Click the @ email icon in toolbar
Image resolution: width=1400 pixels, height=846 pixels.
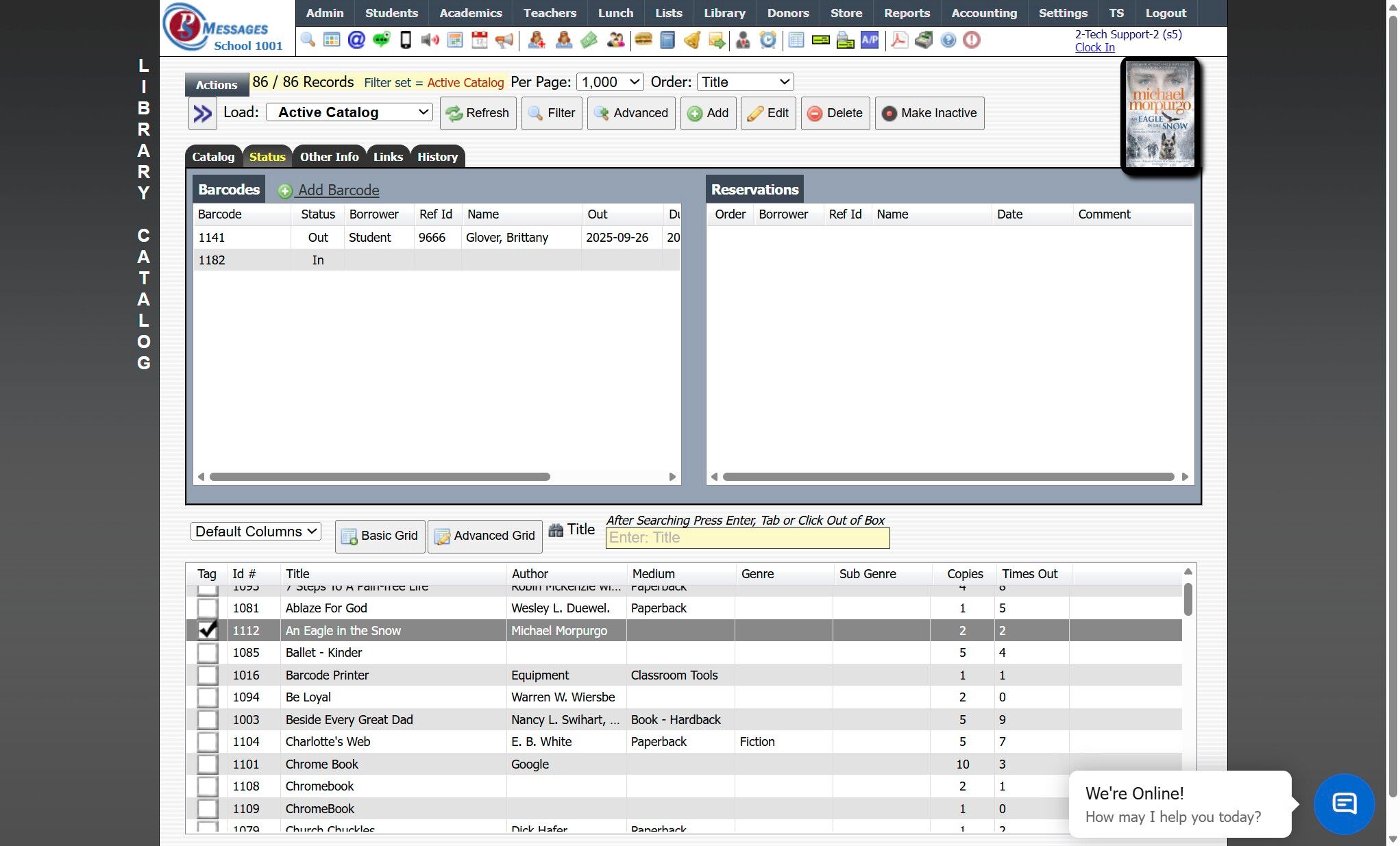tap(356, 40)
